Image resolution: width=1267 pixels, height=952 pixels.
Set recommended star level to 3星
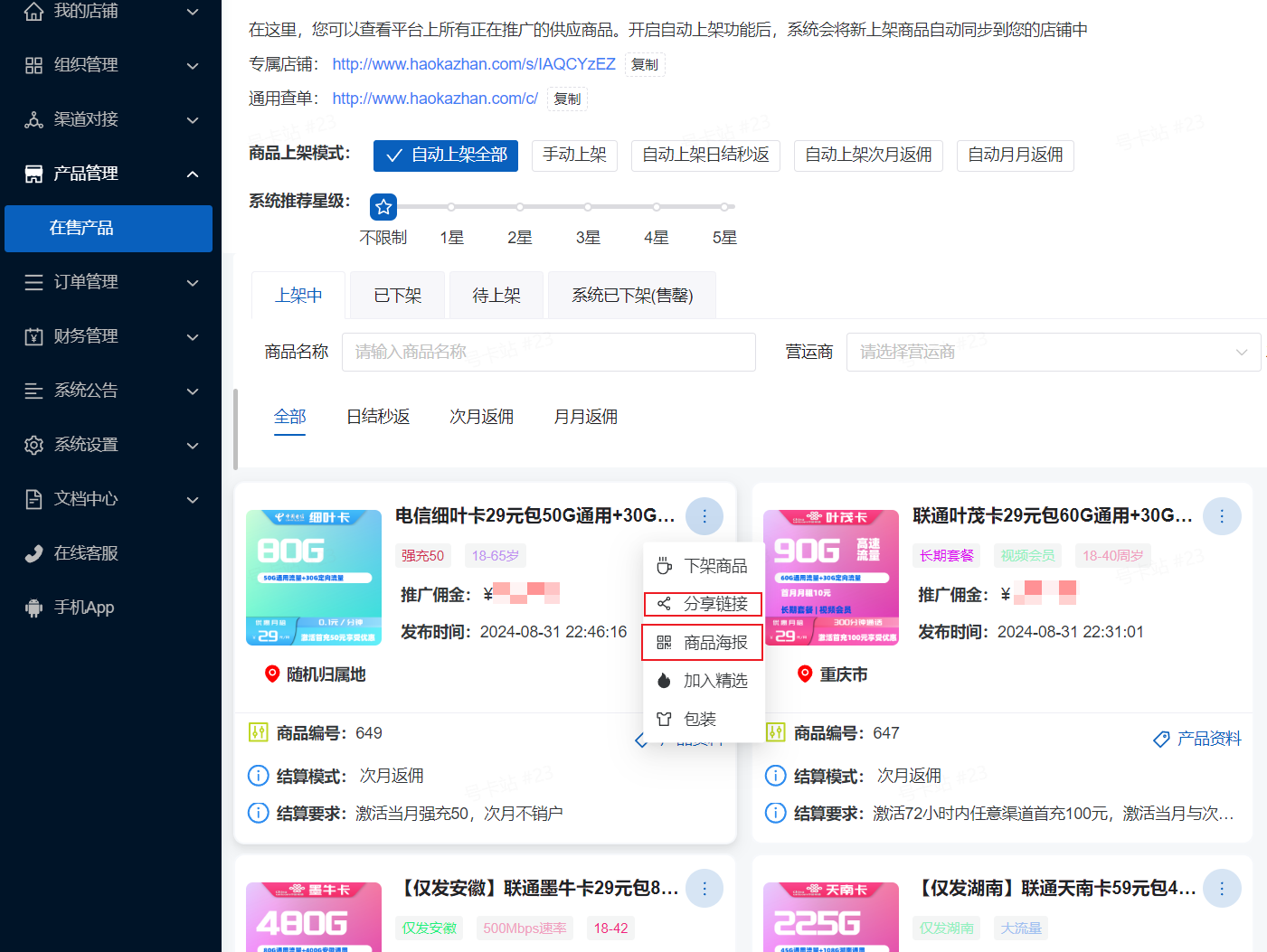[588, 207]
